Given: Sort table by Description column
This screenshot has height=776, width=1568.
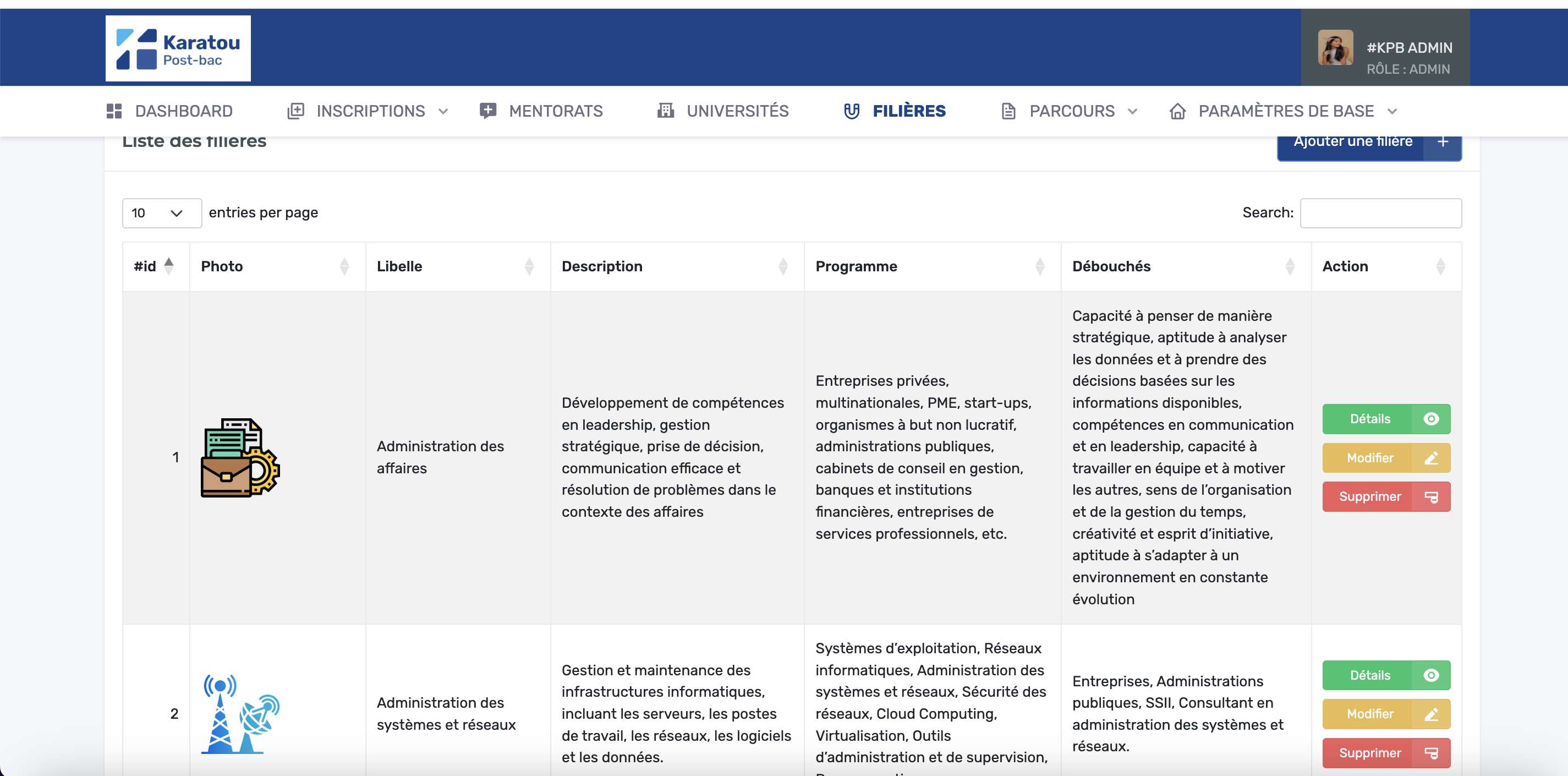Looking at the screenshot, I should pyautogui.click(x=677, y=267).
